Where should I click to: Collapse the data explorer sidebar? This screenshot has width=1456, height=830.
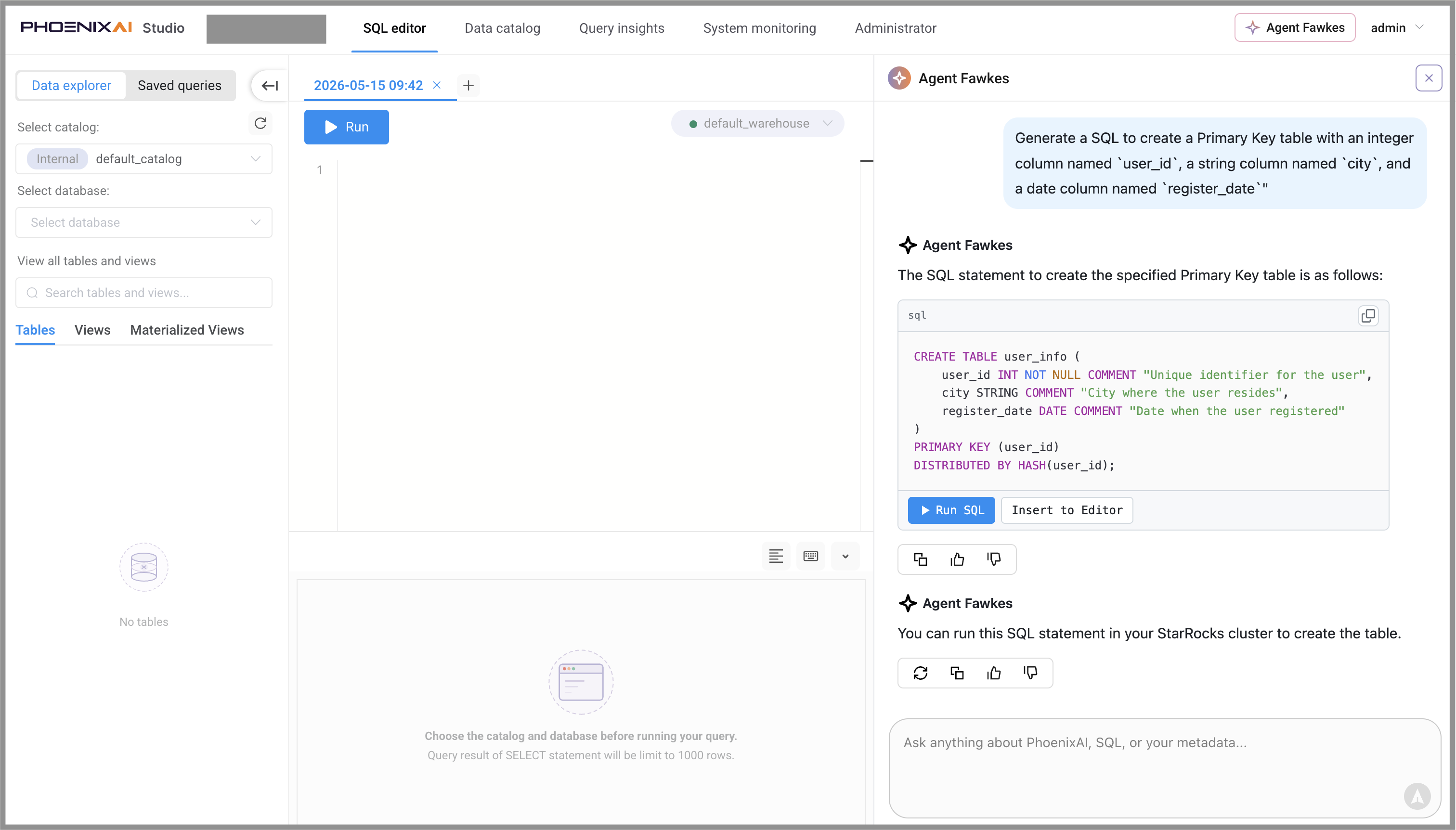pyautogui.click(x=270, y=86)
